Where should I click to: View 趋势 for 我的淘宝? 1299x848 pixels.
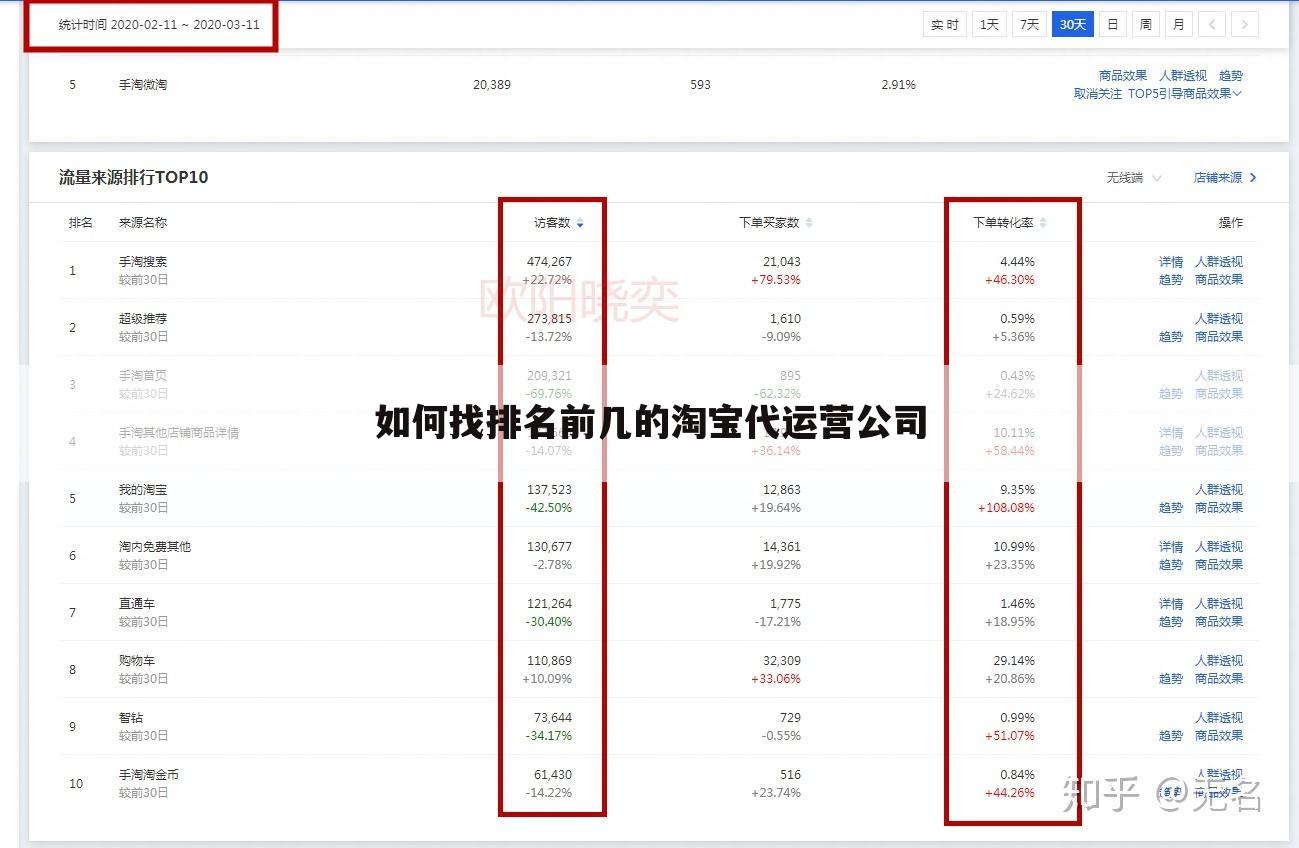click(1171, 508)
